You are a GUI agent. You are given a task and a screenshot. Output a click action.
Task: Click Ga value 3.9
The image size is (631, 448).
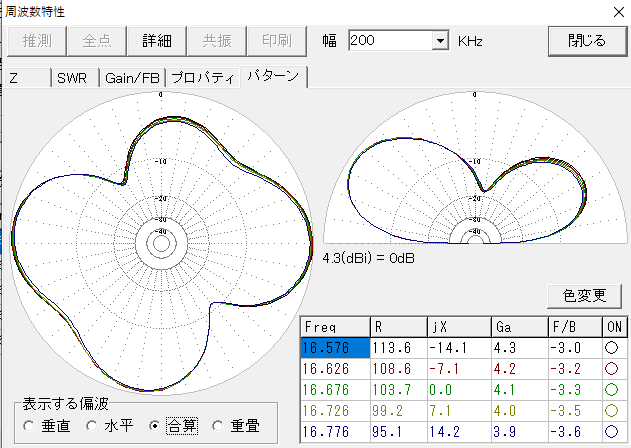[520, 431]
